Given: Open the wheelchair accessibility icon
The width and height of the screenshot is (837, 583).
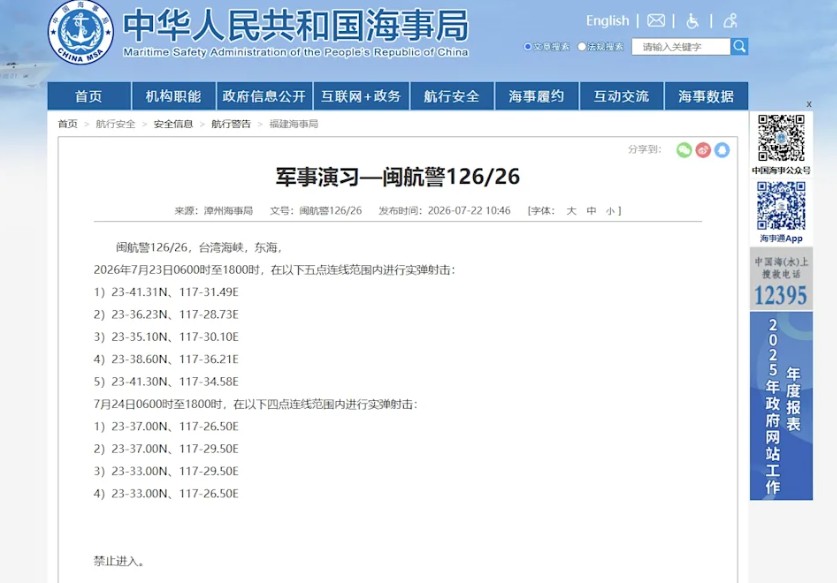Looking at the screenshot, I should (692, 21).
